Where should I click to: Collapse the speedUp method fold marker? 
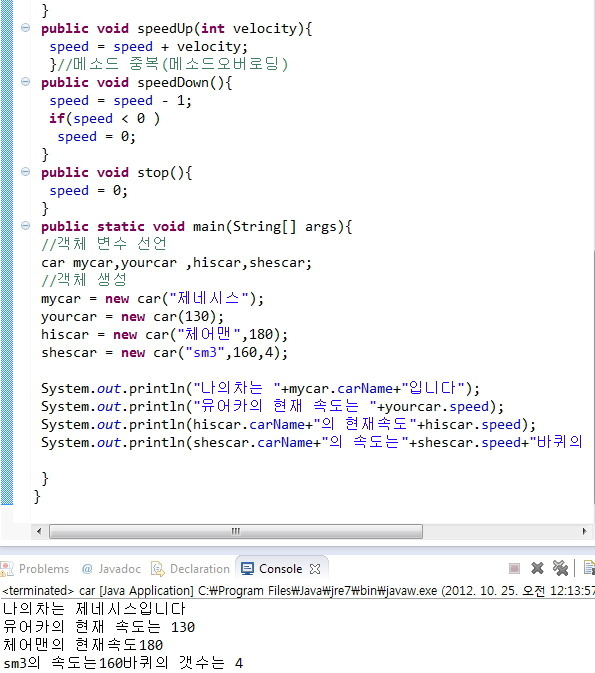pos(25,28)
